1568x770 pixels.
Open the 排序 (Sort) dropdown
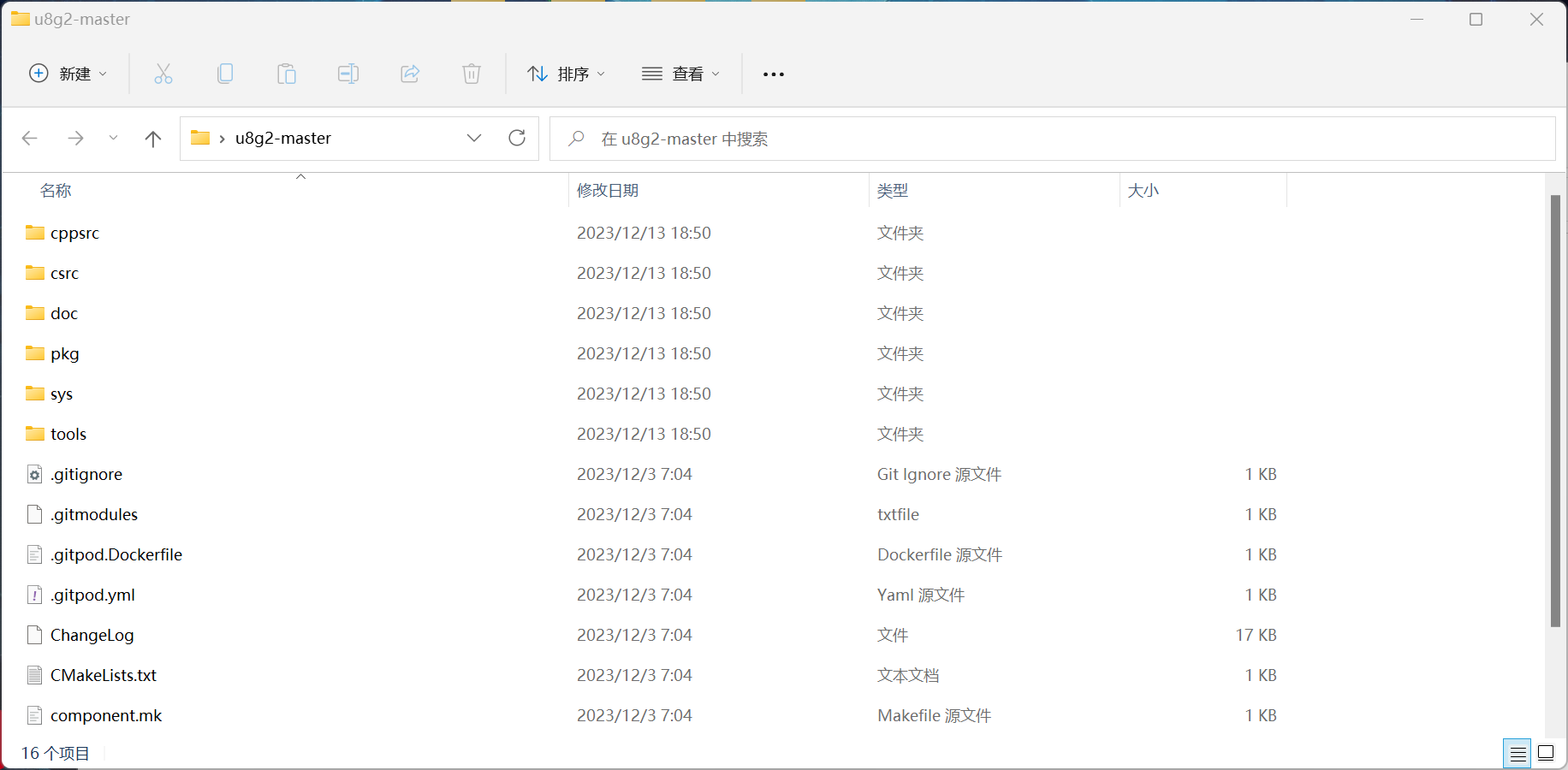coord(566,74)
